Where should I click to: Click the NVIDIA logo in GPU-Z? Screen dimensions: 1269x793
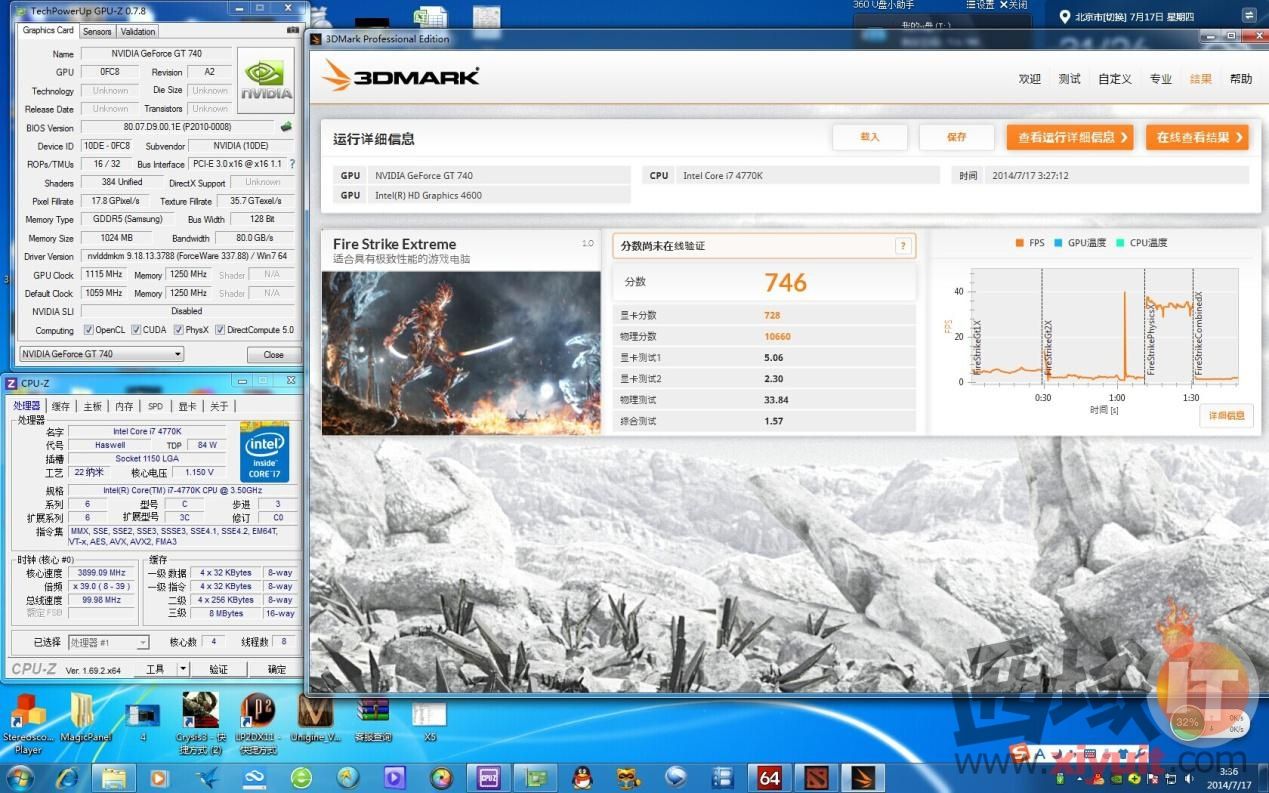tap(267, 80)
